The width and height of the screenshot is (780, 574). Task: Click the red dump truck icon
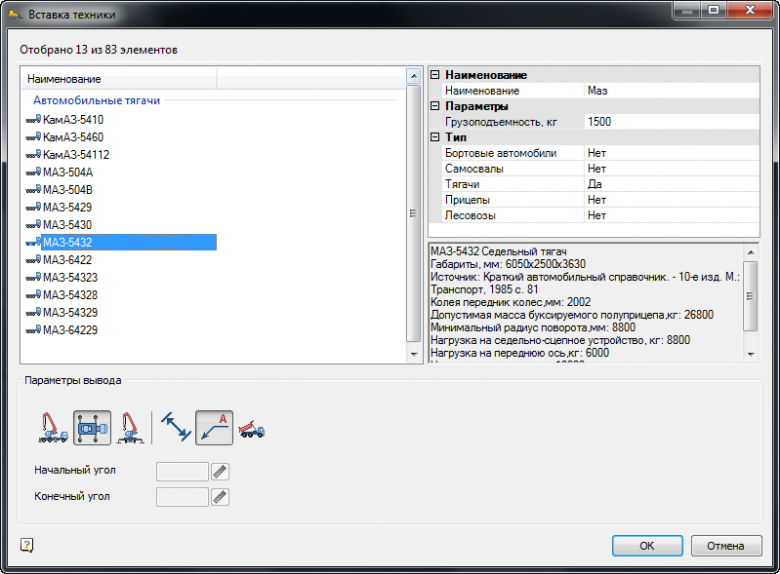(251, 429)
